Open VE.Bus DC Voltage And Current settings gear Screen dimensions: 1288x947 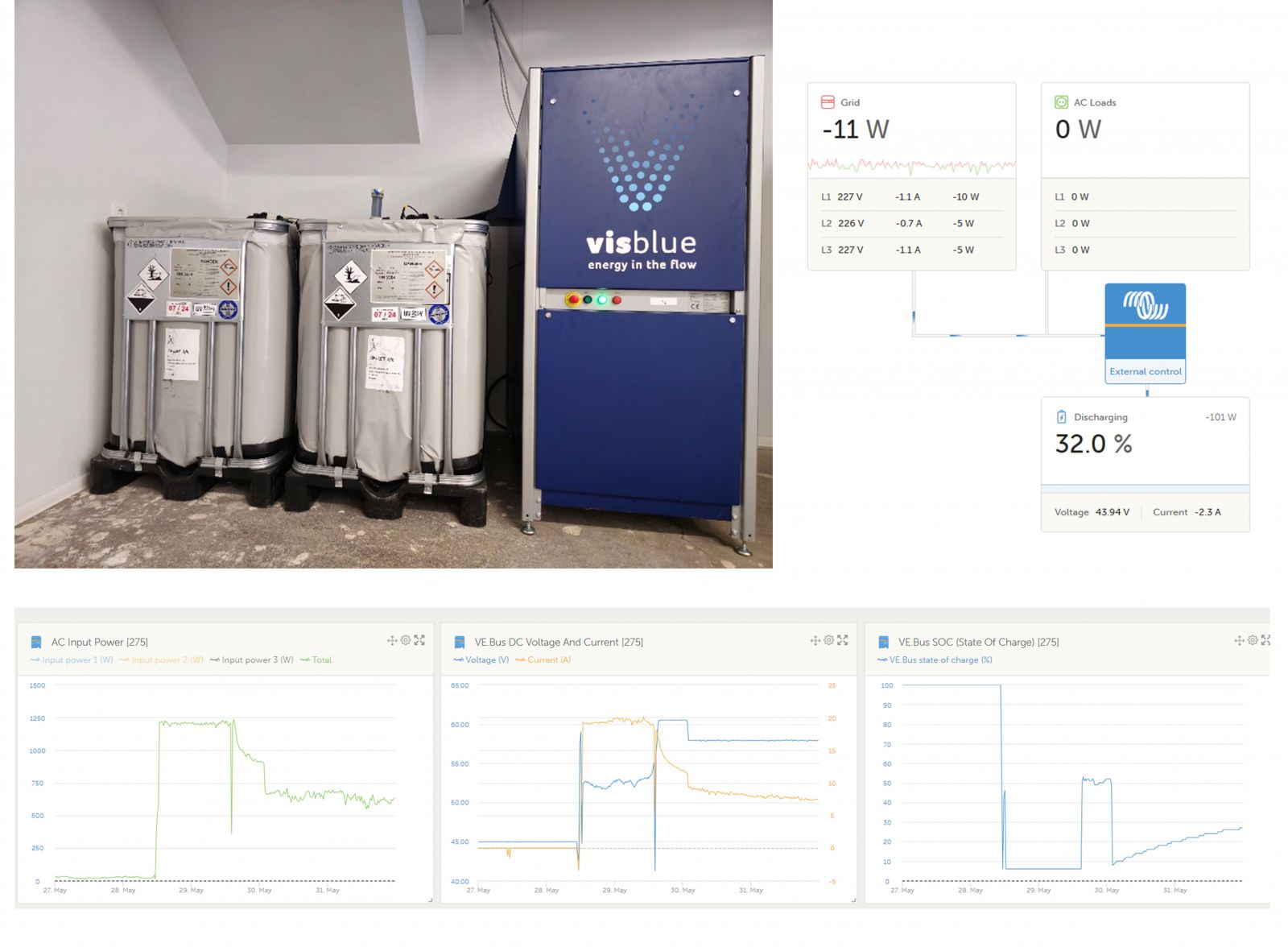828,640
